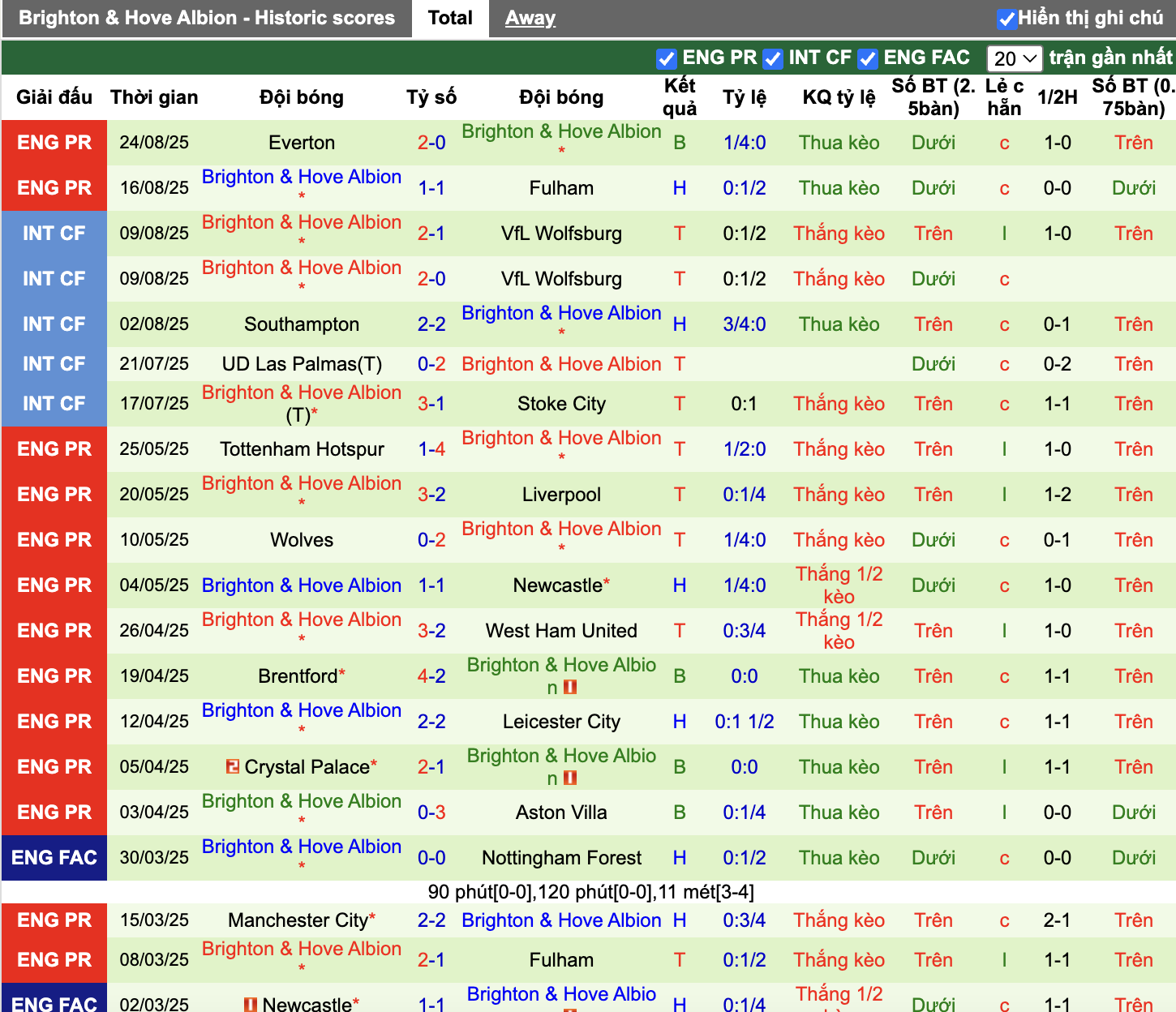Viewport: 1176px width, 1012px height.
Task: Select Nottingham Forest team name
Action: [x=561, y=858]
